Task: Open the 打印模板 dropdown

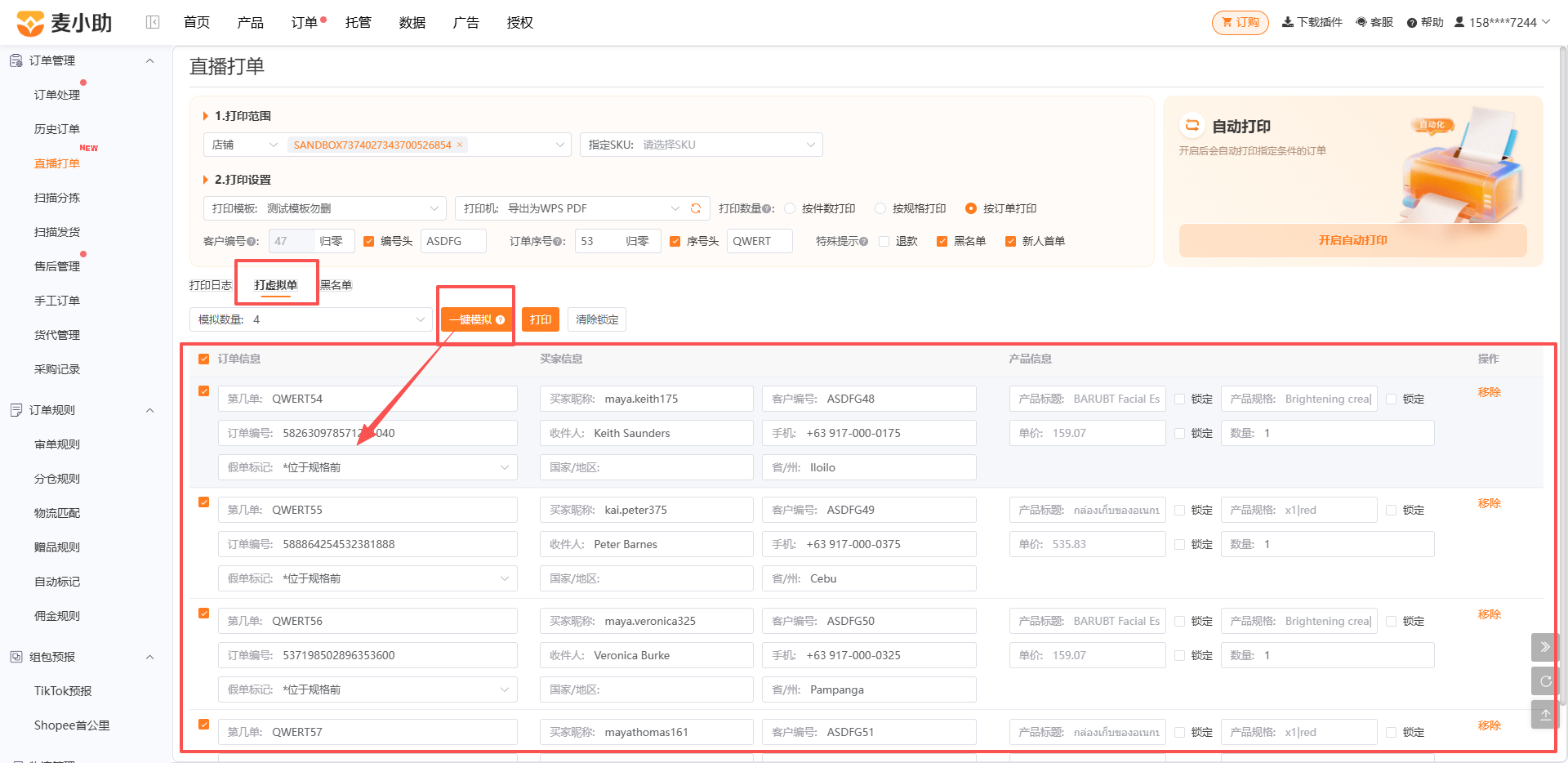Action: 324,208
